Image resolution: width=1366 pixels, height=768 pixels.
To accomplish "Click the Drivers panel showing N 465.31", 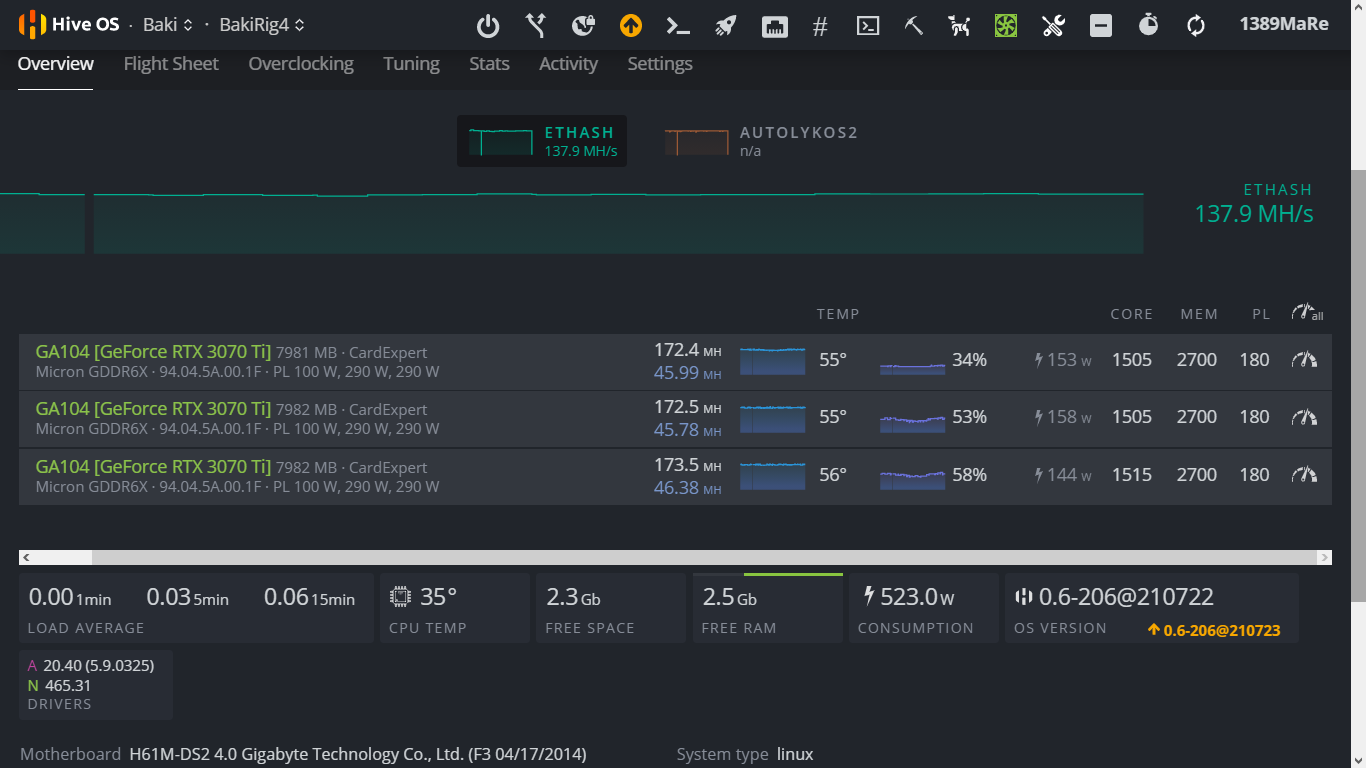I will [96, 685].
